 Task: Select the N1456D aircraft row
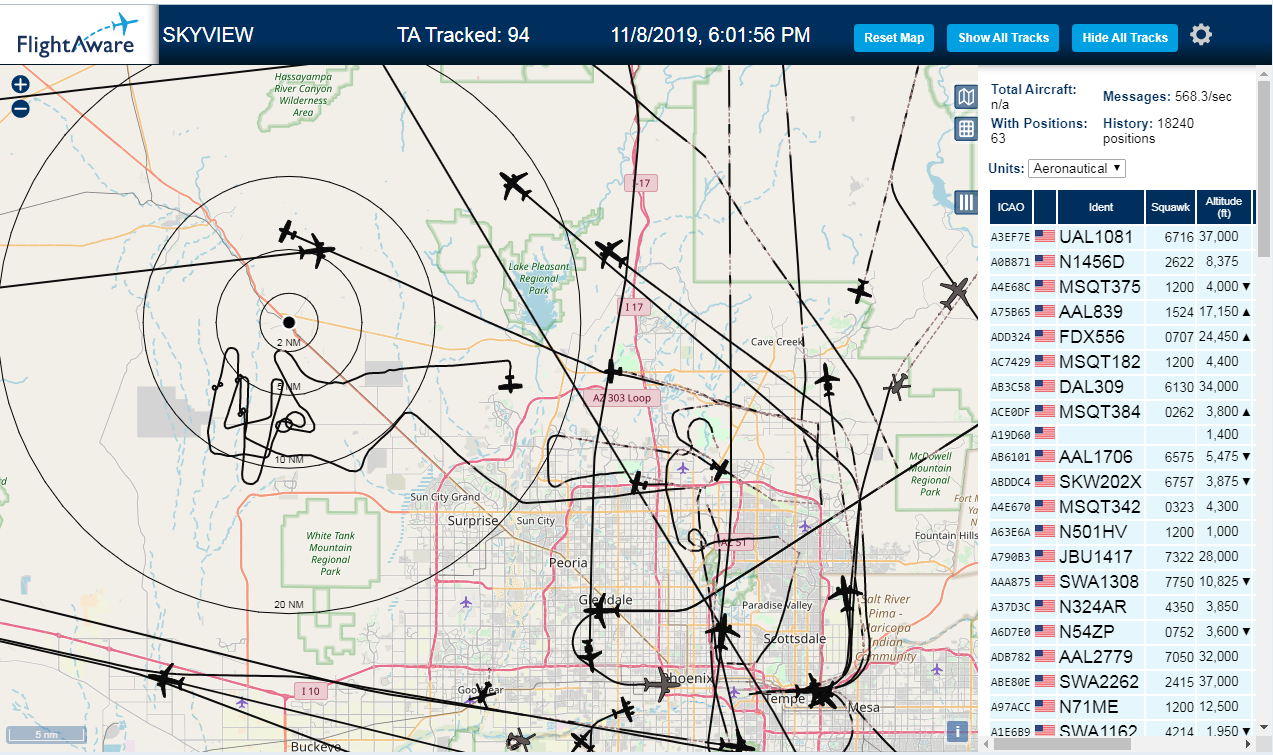click(1122, 262)
